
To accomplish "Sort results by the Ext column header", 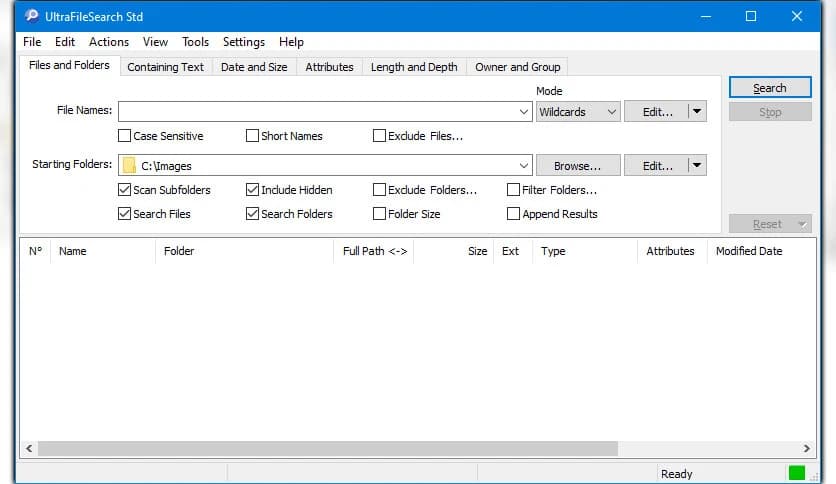I will pyautogui.click(x=512, y=251).
